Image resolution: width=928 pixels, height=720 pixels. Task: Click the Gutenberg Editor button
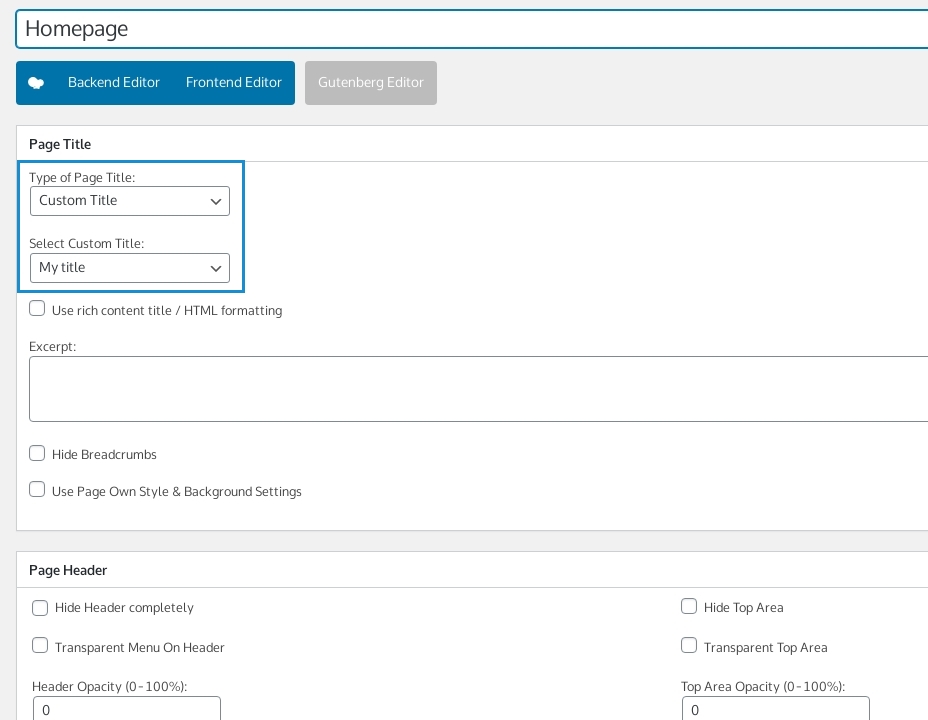click(x=370, y=83)
